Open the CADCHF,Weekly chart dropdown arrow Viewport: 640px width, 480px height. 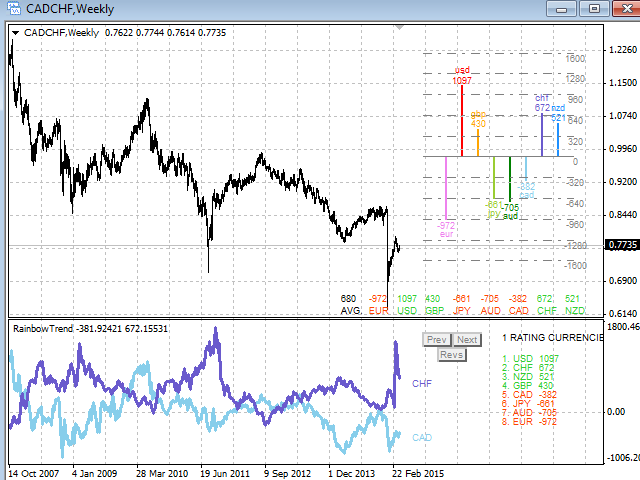(15, 32)
